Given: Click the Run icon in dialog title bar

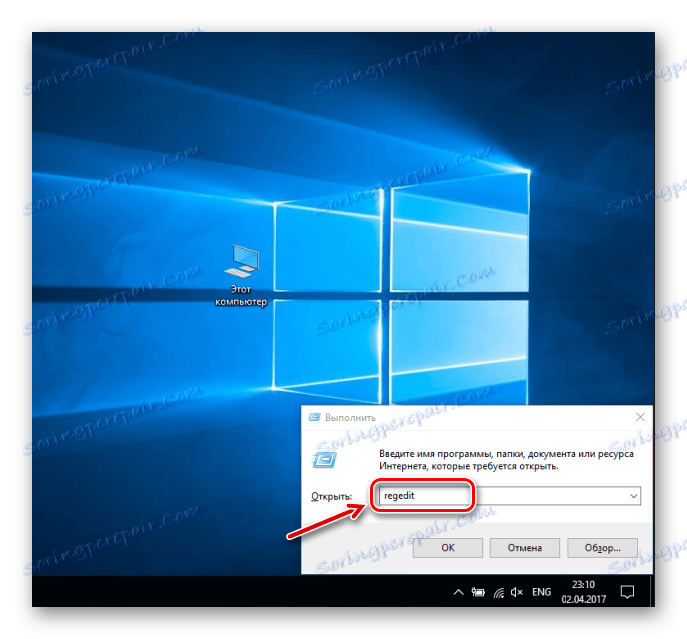Looking at the screenshot, I should pyautogui.click(x=315, y=417).
